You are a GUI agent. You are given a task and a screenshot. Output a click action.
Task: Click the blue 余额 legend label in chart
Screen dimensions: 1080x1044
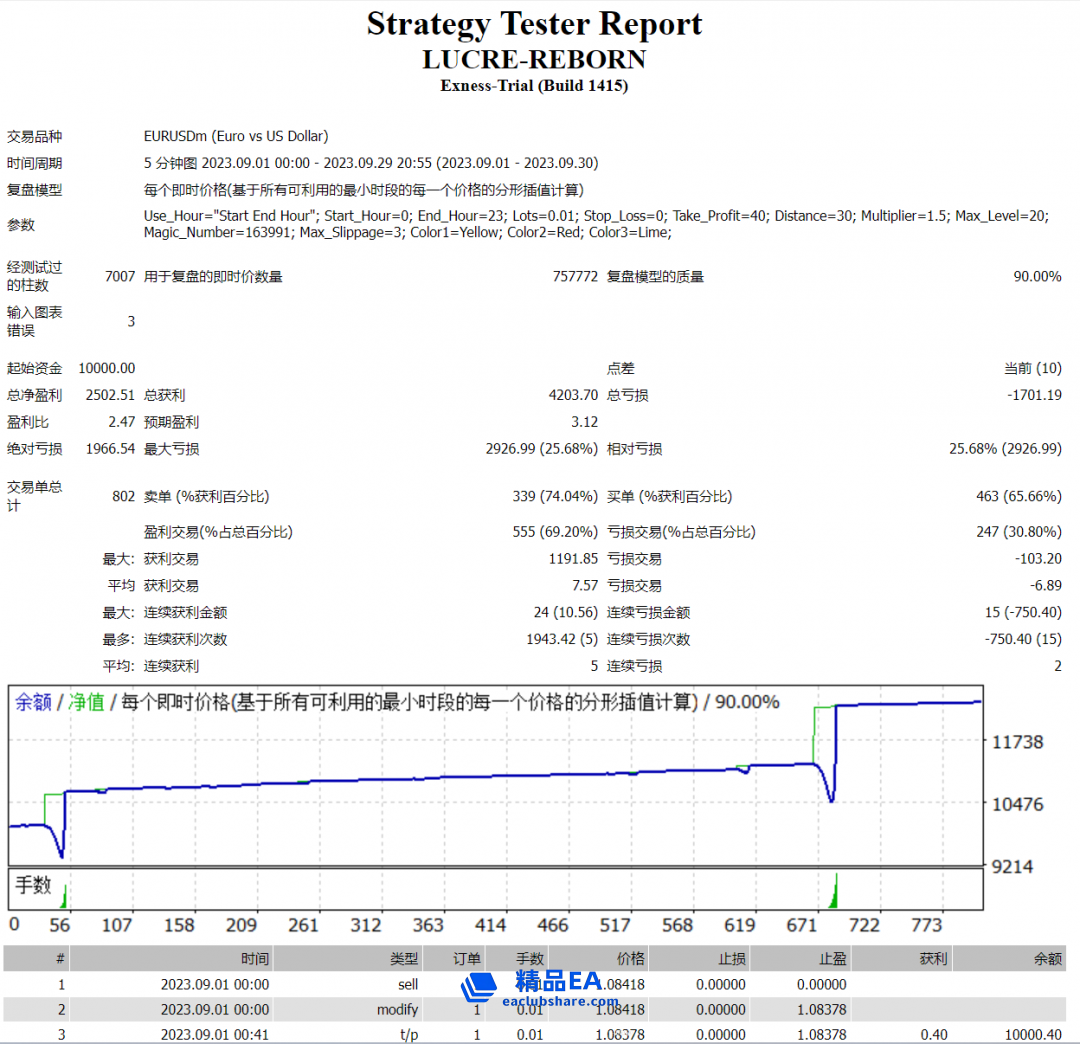(33, 703)
